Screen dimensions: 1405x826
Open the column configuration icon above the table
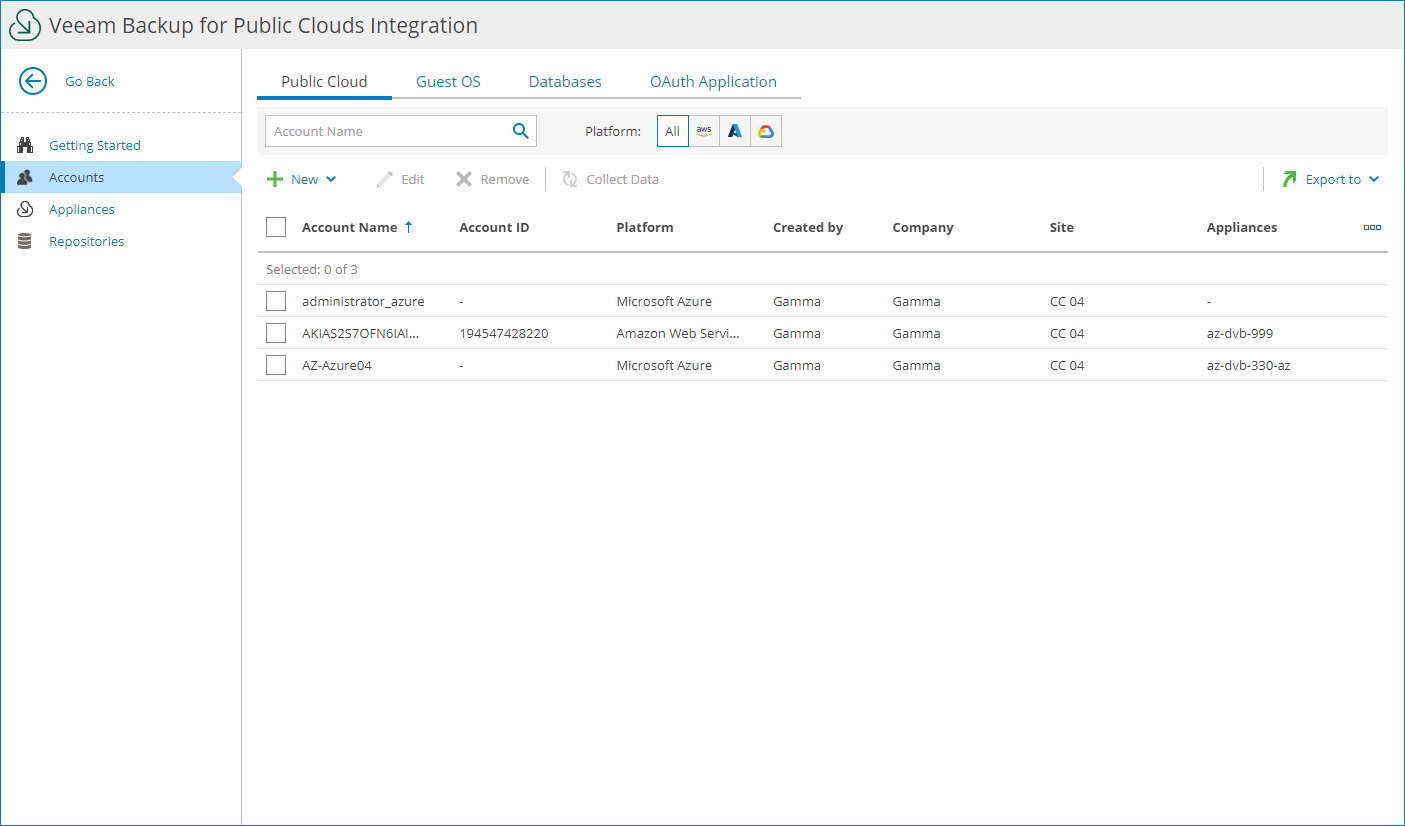[x=1372, y=227]
